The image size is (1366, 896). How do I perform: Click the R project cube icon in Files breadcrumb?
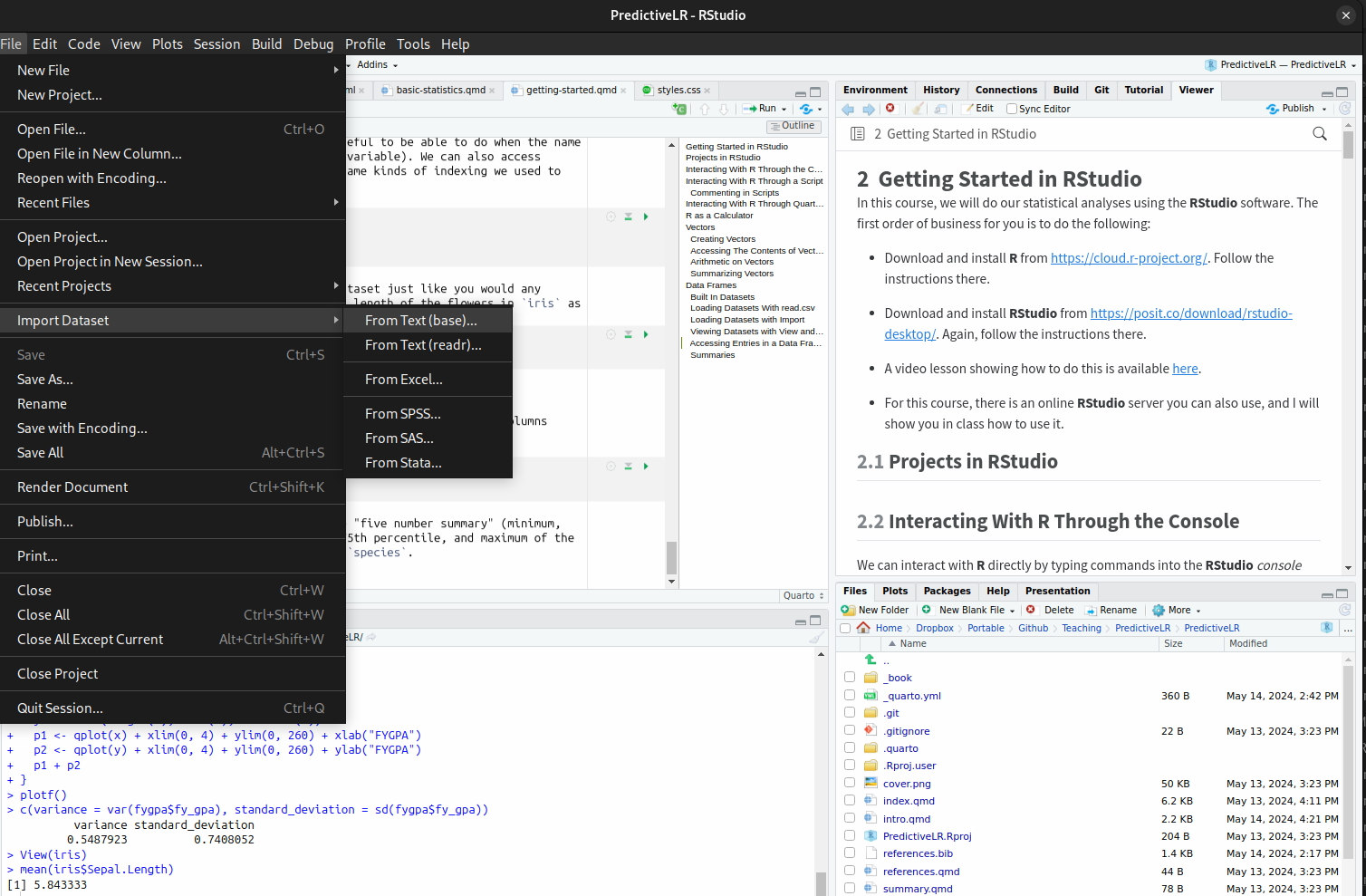point(1327,628)
